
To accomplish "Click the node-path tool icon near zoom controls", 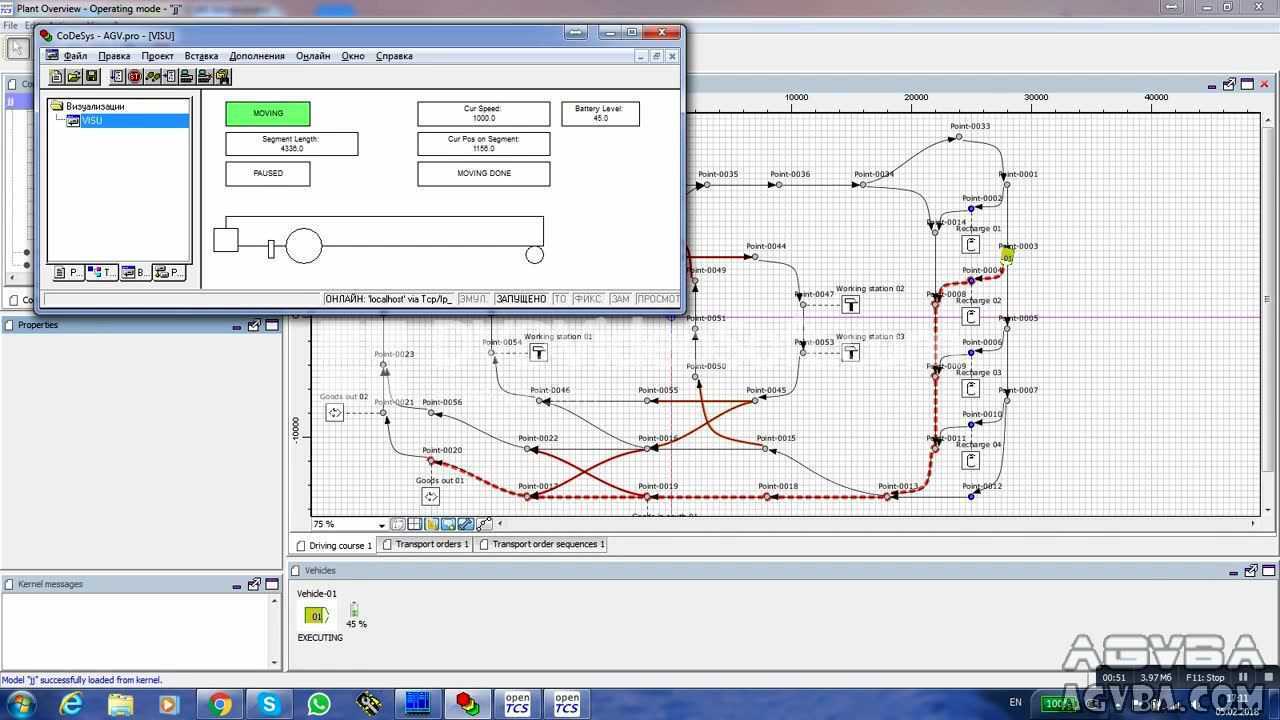I will [x=484, y=522].
